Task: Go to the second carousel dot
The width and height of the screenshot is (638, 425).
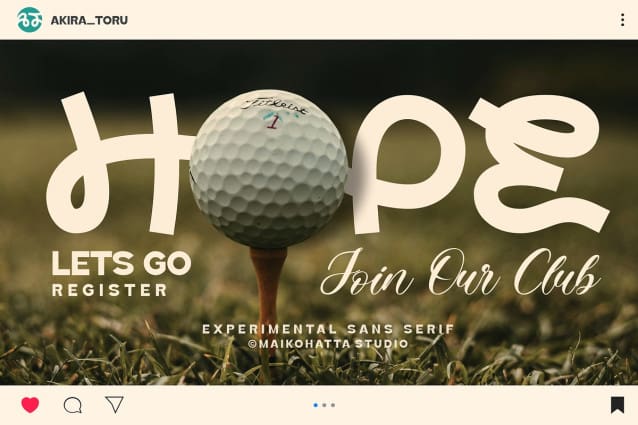Action: pyautogui.click(x=324, y=405)
